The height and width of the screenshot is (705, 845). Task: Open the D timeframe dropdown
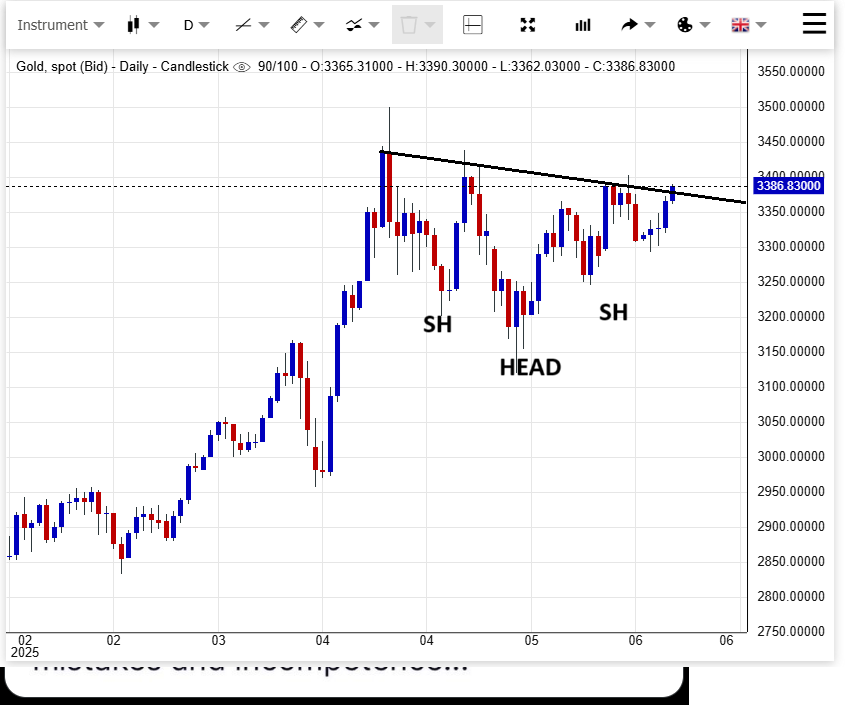196,25
